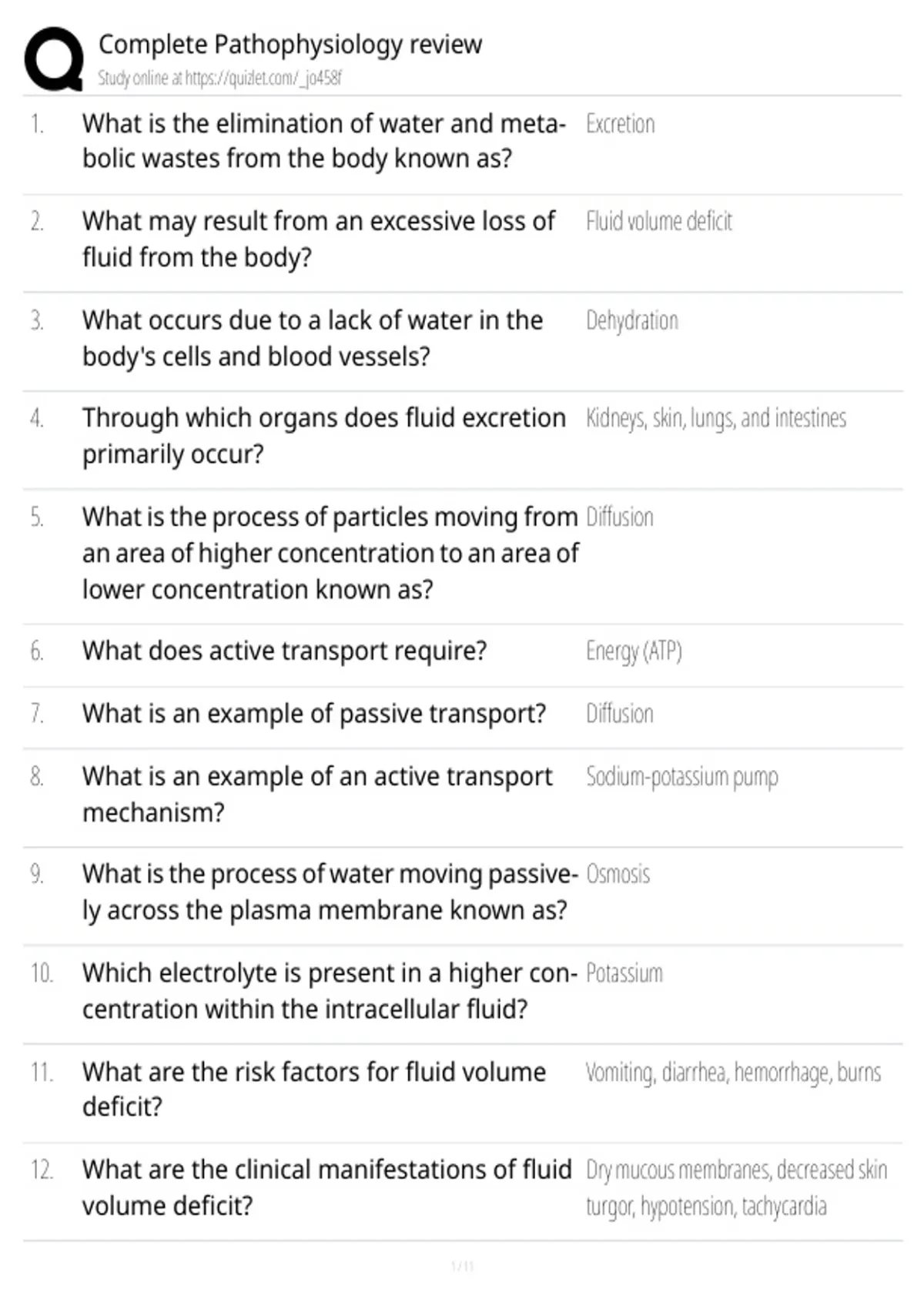Image resolution: width=924 pixels, height=1309 pixels.
Task: Click the 'Potassium' answer
Action: click(x=624, y=973)
